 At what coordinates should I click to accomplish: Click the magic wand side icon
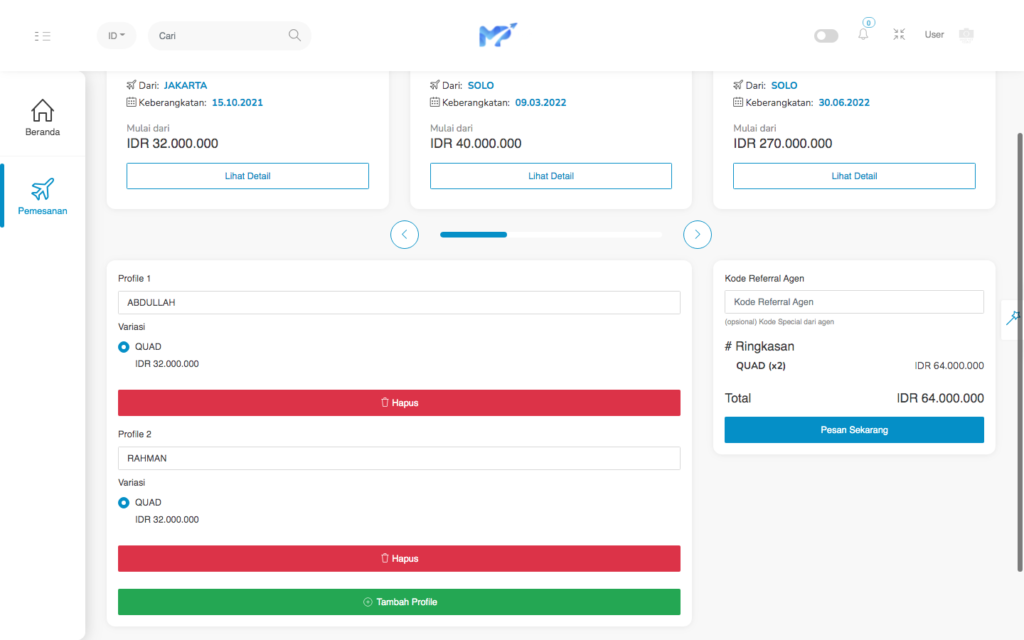coord(1013,317)
